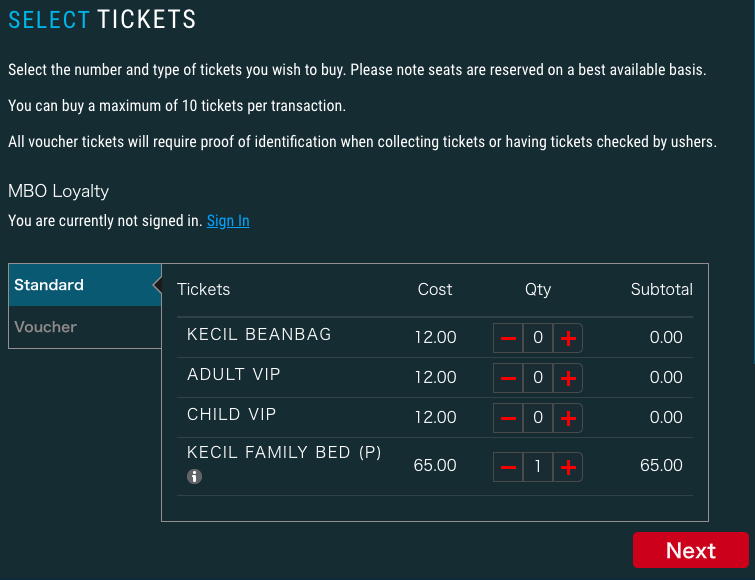Click the KECIL FAMILY BED quantity field

[538, 467]
